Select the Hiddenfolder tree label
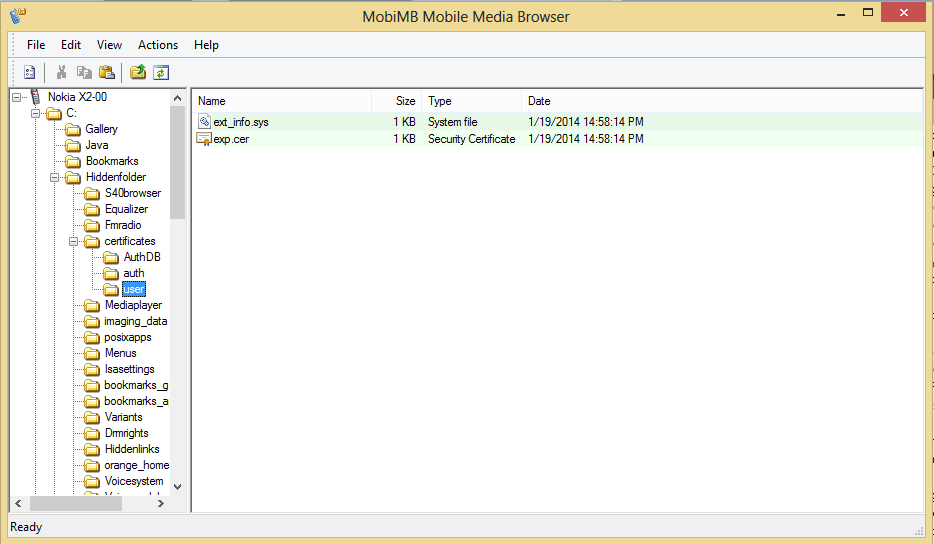The width and height of the screenshot is (934, 544). tap(116, 177)
